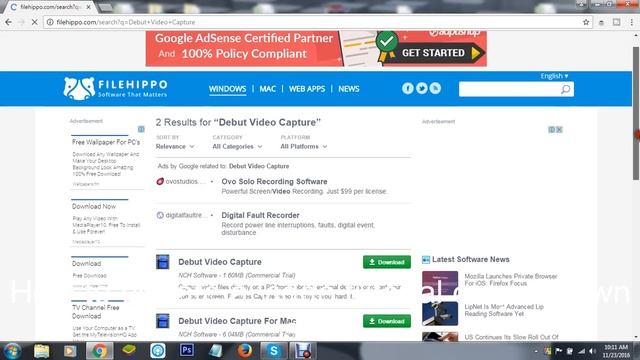This screenshot has height=360, width=640.
Task: Open Free Wallpaper For PC's ad
Action: pos(106,142)
